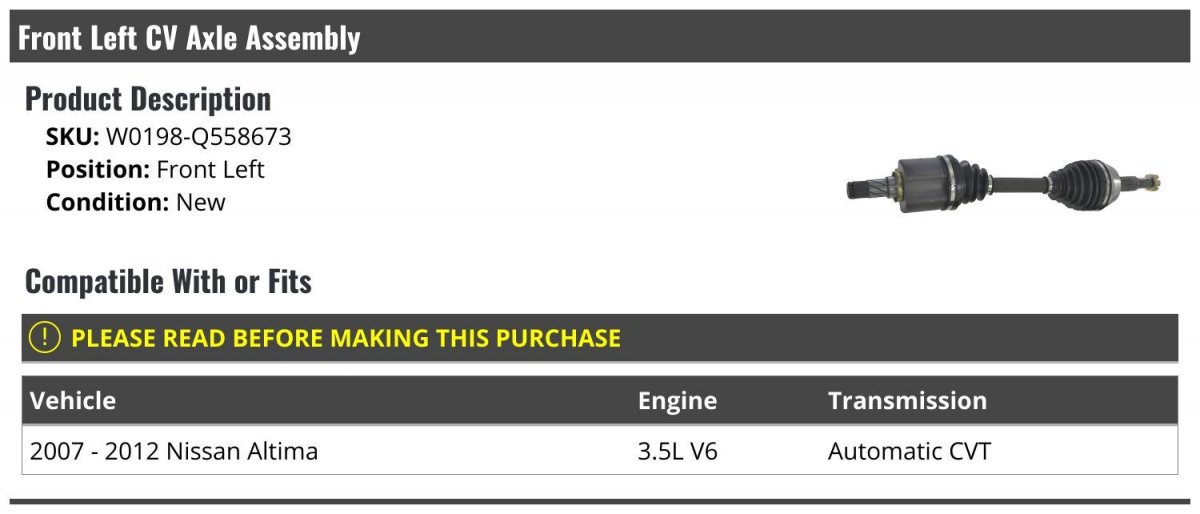The width and height of the screenshot is (1200, 514).
Task: Click the yellow warning exclamation icon
Action: [45, 338]
